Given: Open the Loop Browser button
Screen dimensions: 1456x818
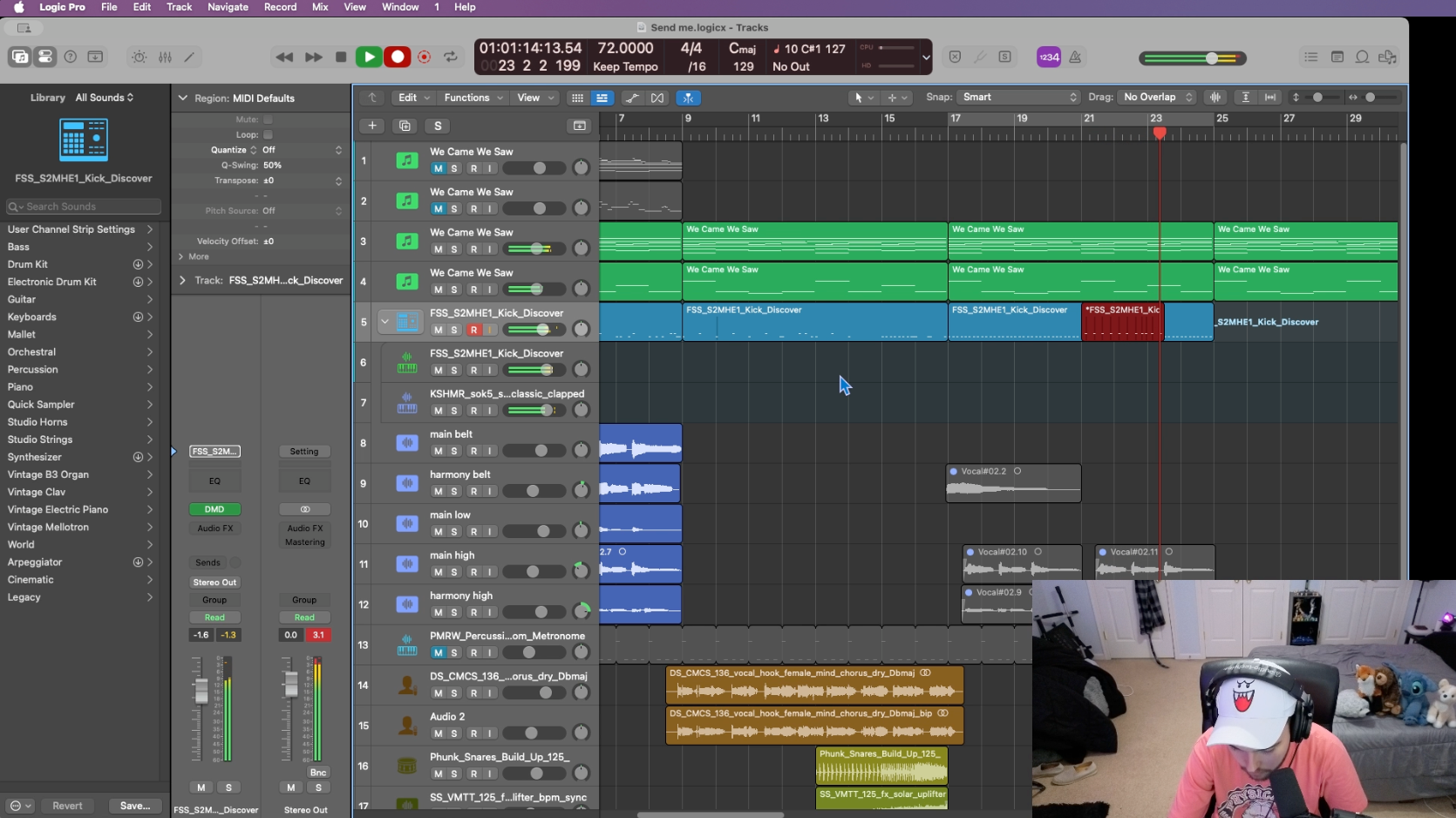Looking at the screenshot, I should pyautogui.click(x=1362, y=57).
